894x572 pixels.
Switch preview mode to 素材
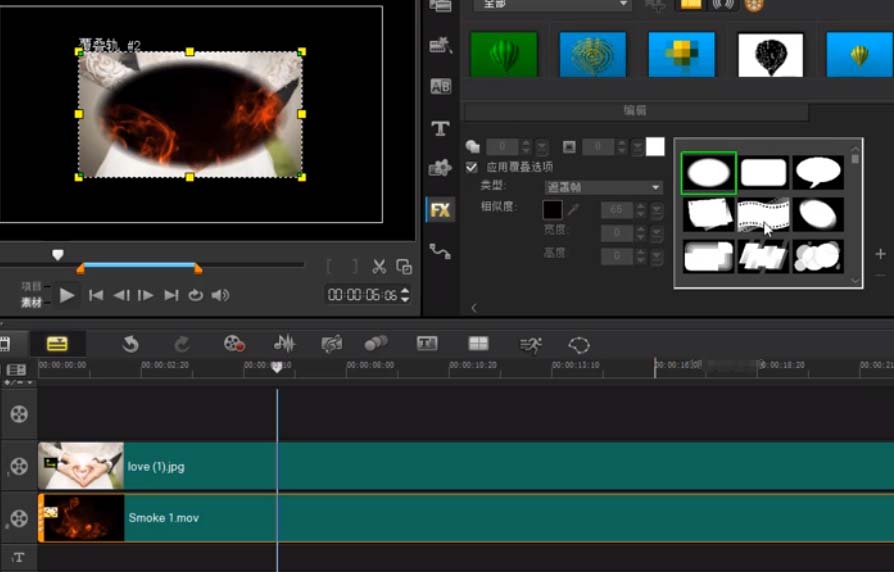click(32, 302)
